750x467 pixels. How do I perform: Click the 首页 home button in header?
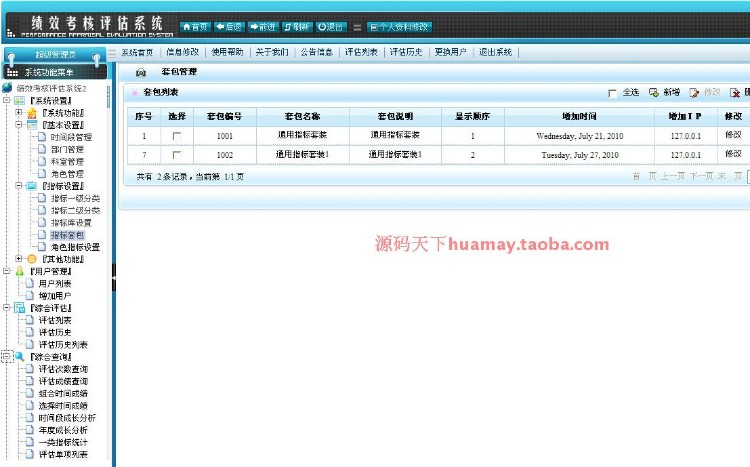click(195, 27)
